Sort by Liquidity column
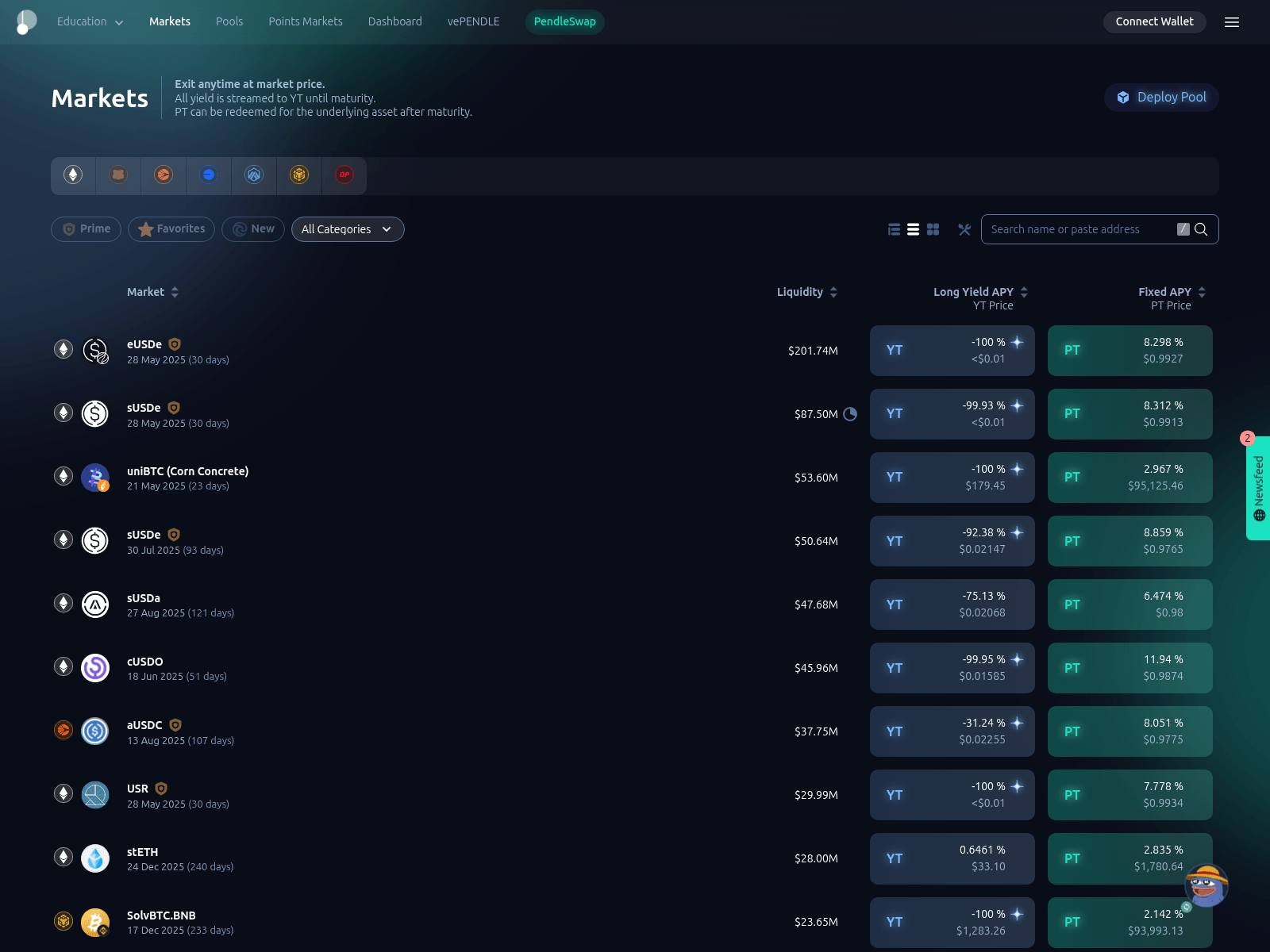The height and width of the screenshot is (952, 1270). (807, 292)
